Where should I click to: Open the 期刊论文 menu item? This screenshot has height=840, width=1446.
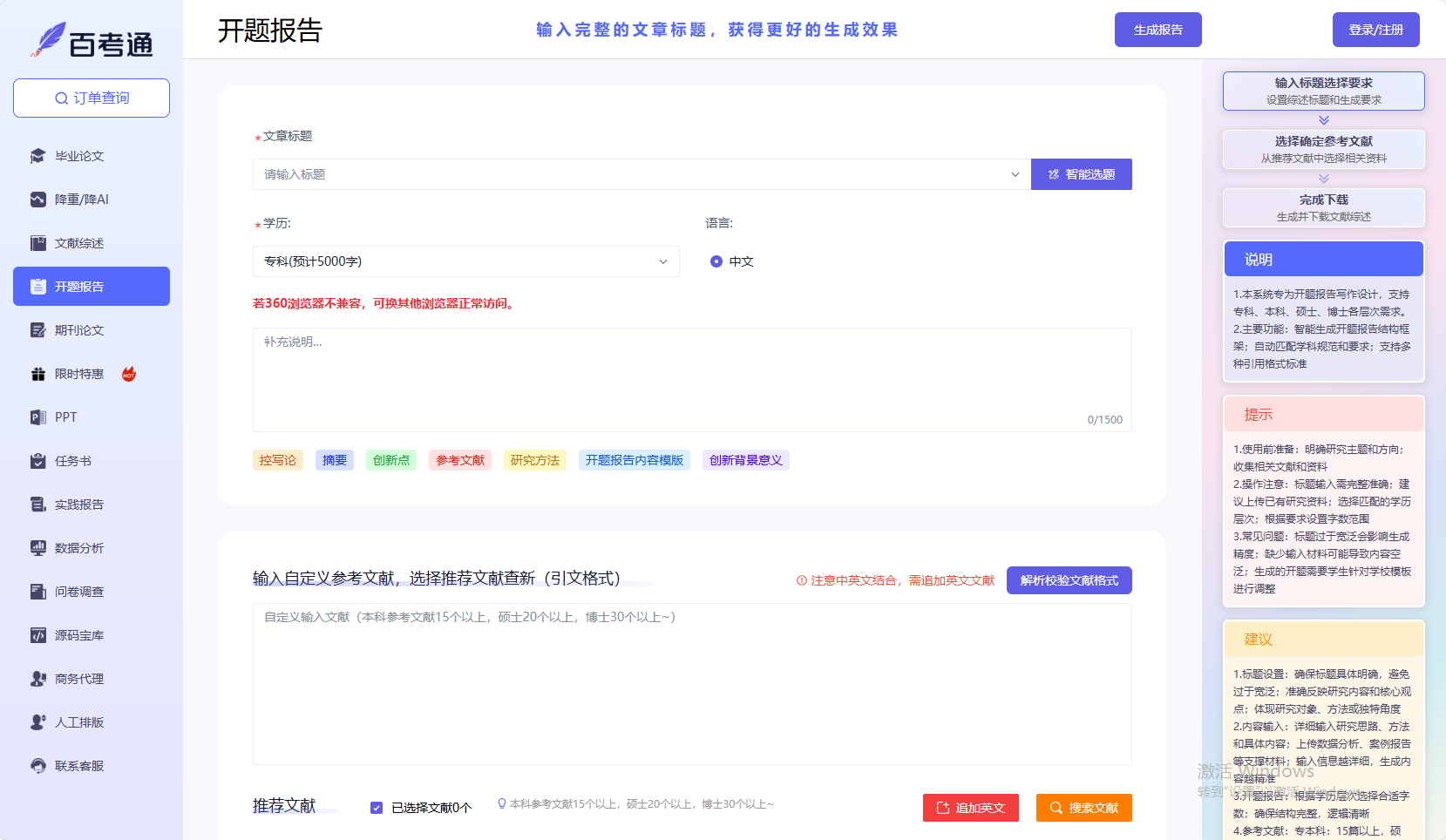[79, 330]
